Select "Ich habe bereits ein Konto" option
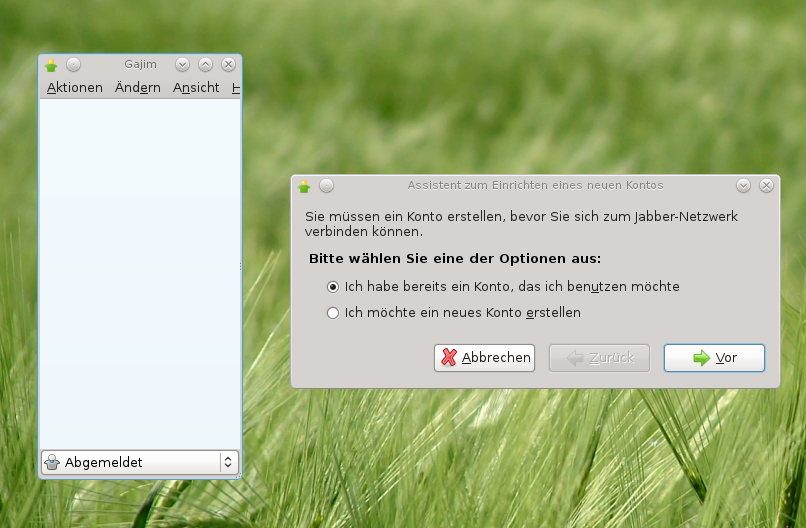Screen dimensions: 806x528 tap(334, 287)
